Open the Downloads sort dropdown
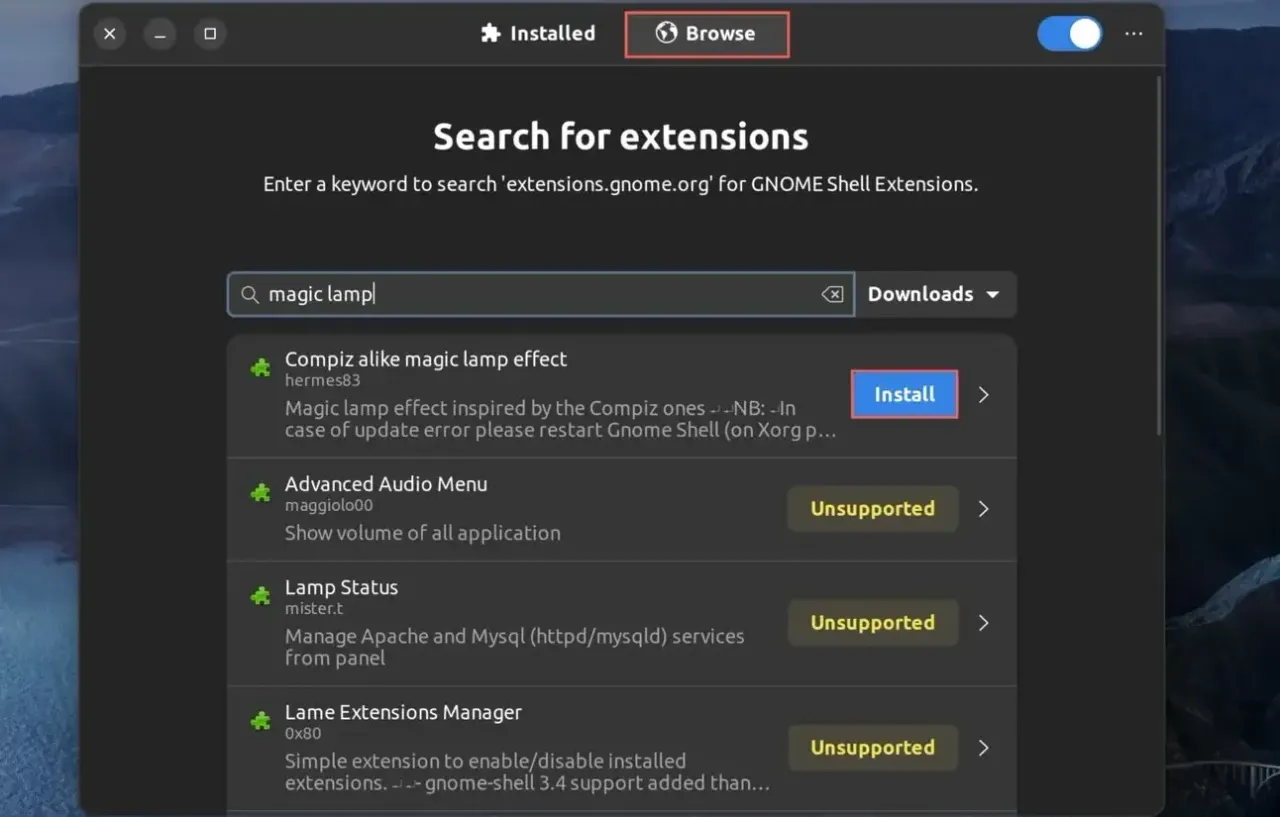Viewport: 1280px width, 817px height. (x=934, y=294)
